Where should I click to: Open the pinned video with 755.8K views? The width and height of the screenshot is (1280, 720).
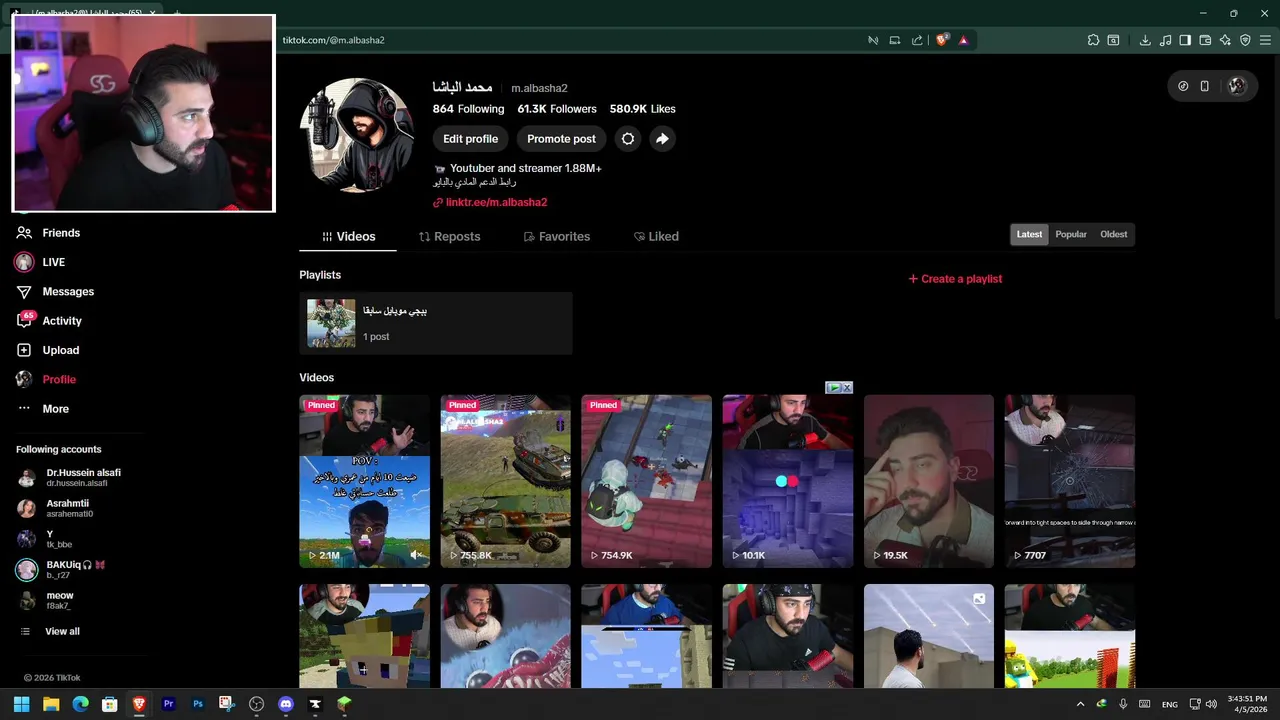(x=506, y=481)
